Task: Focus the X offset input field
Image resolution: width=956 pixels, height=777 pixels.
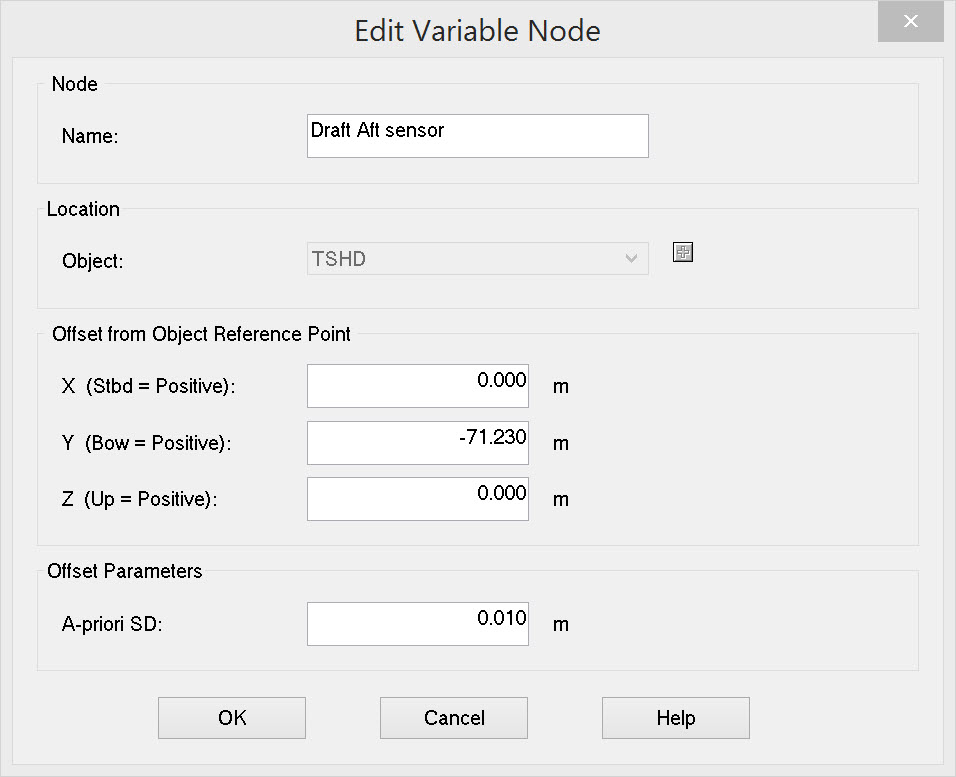Action: [x=417, y=386]
